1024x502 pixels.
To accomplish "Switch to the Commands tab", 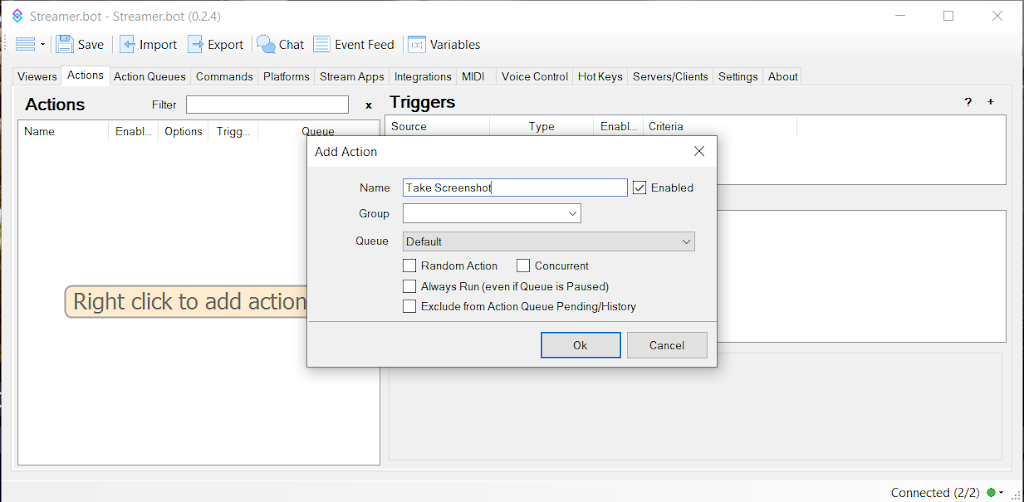I will tap(224, 77).
